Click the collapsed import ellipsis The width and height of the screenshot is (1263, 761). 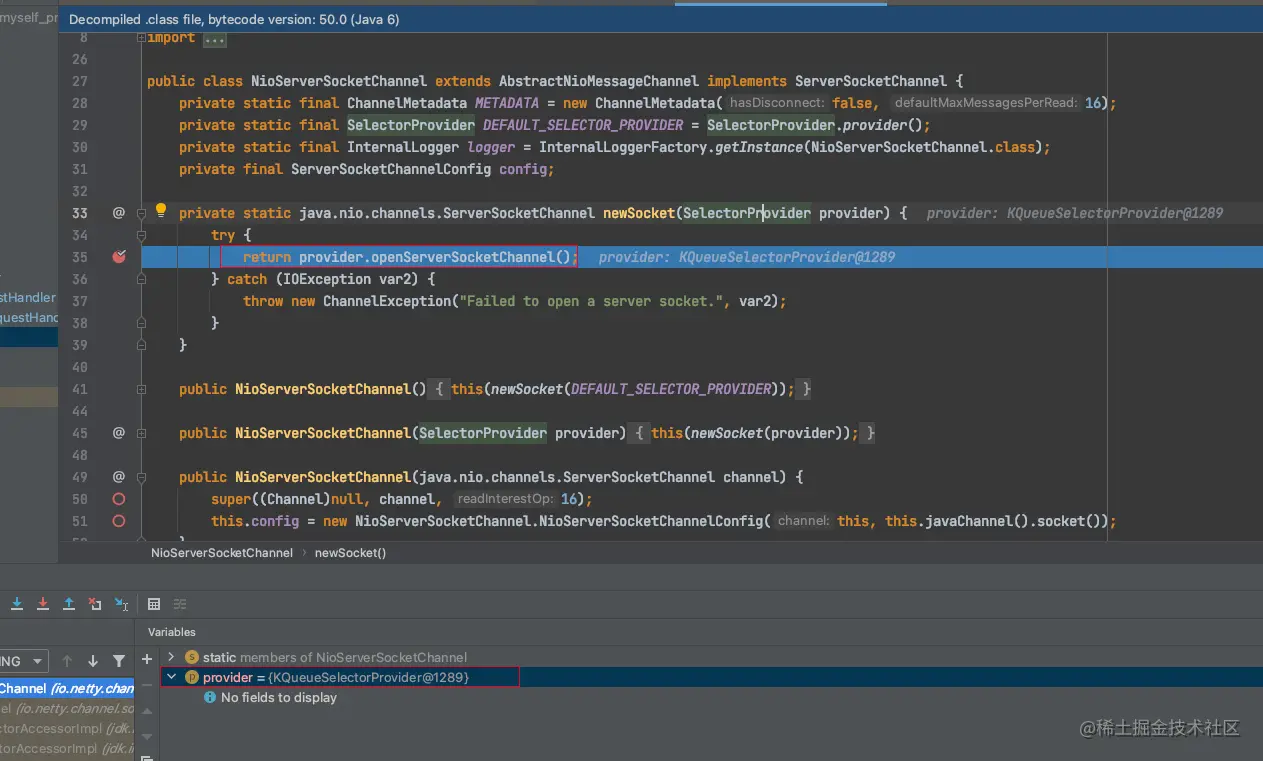click(x=214, y=38)
